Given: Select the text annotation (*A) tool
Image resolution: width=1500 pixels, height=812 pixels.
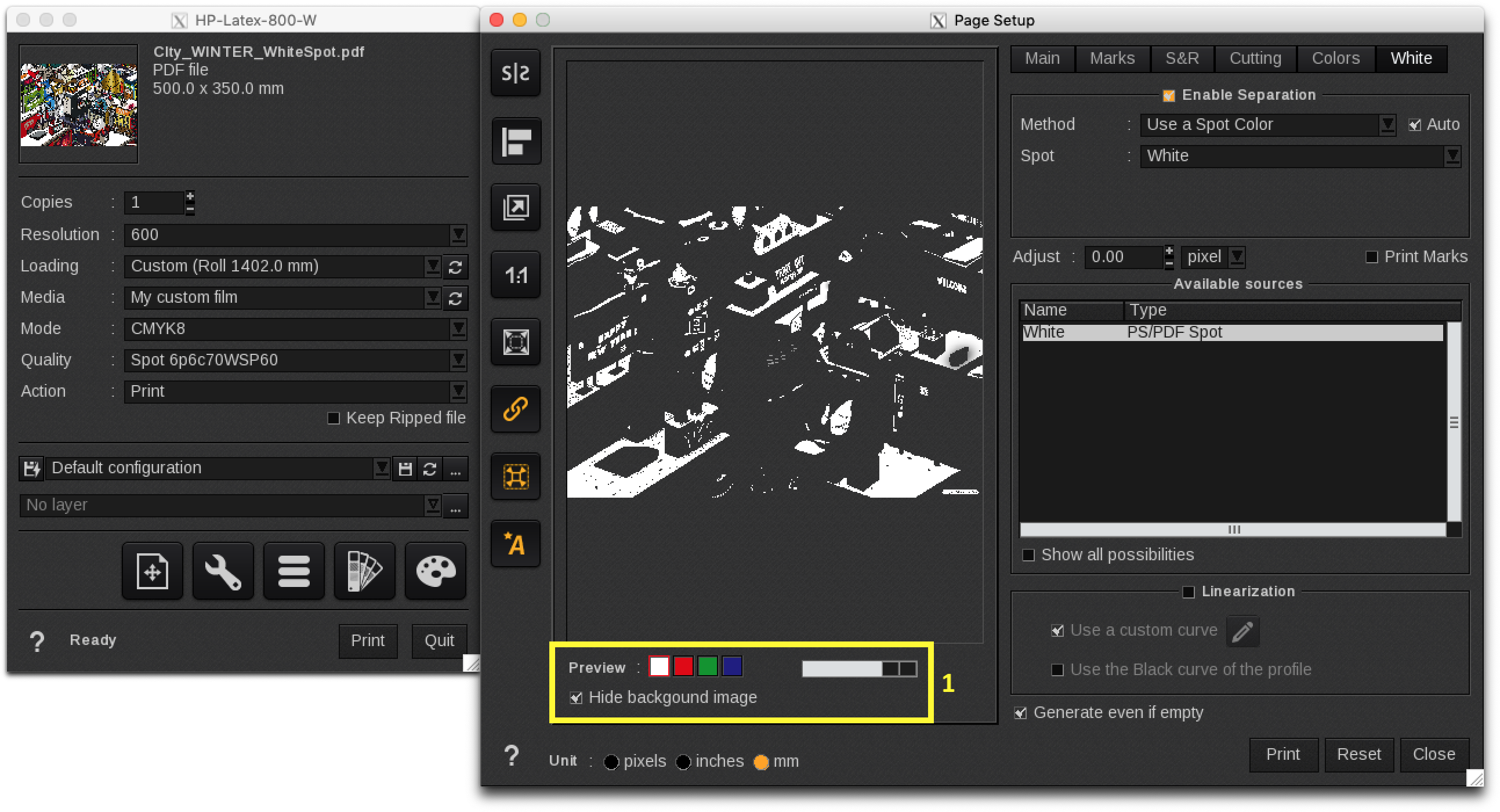Looking at the screenshot, I should [515, 544].
